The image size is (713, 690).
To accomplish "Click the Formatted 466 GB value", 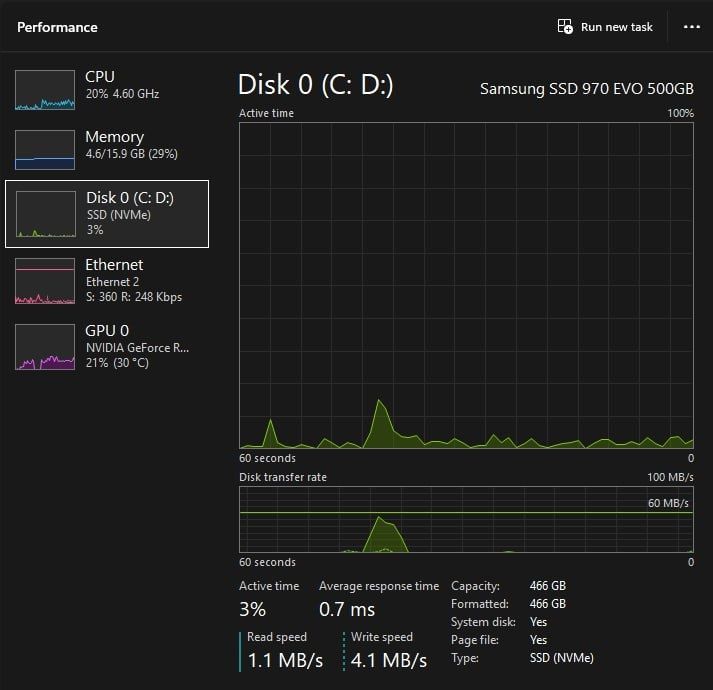I will point(547,604).
